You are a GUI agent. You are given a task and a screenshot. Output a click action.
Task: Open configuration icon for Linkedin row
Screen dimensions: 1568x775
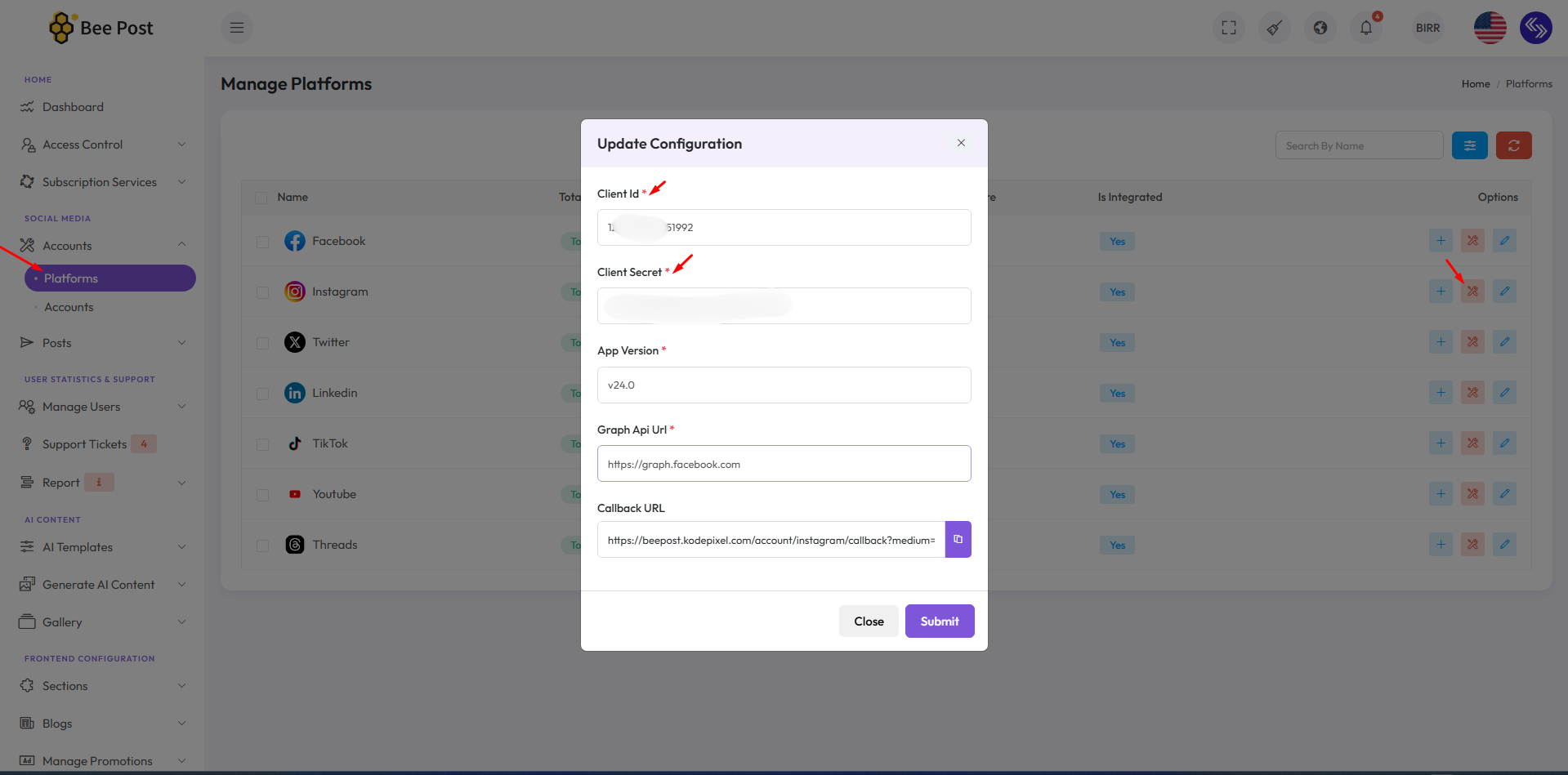tap(1472, 393)
